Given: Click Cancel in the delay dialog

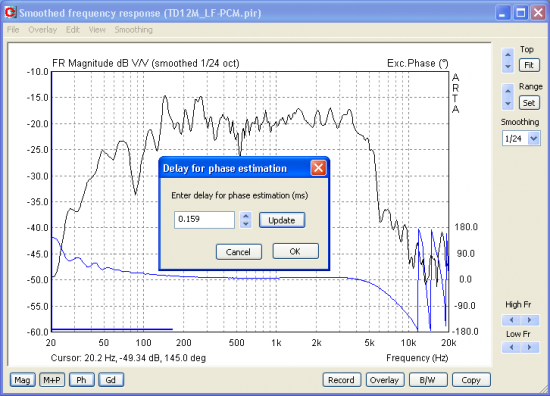Looking at the screenshot, I should pos(239,252).
